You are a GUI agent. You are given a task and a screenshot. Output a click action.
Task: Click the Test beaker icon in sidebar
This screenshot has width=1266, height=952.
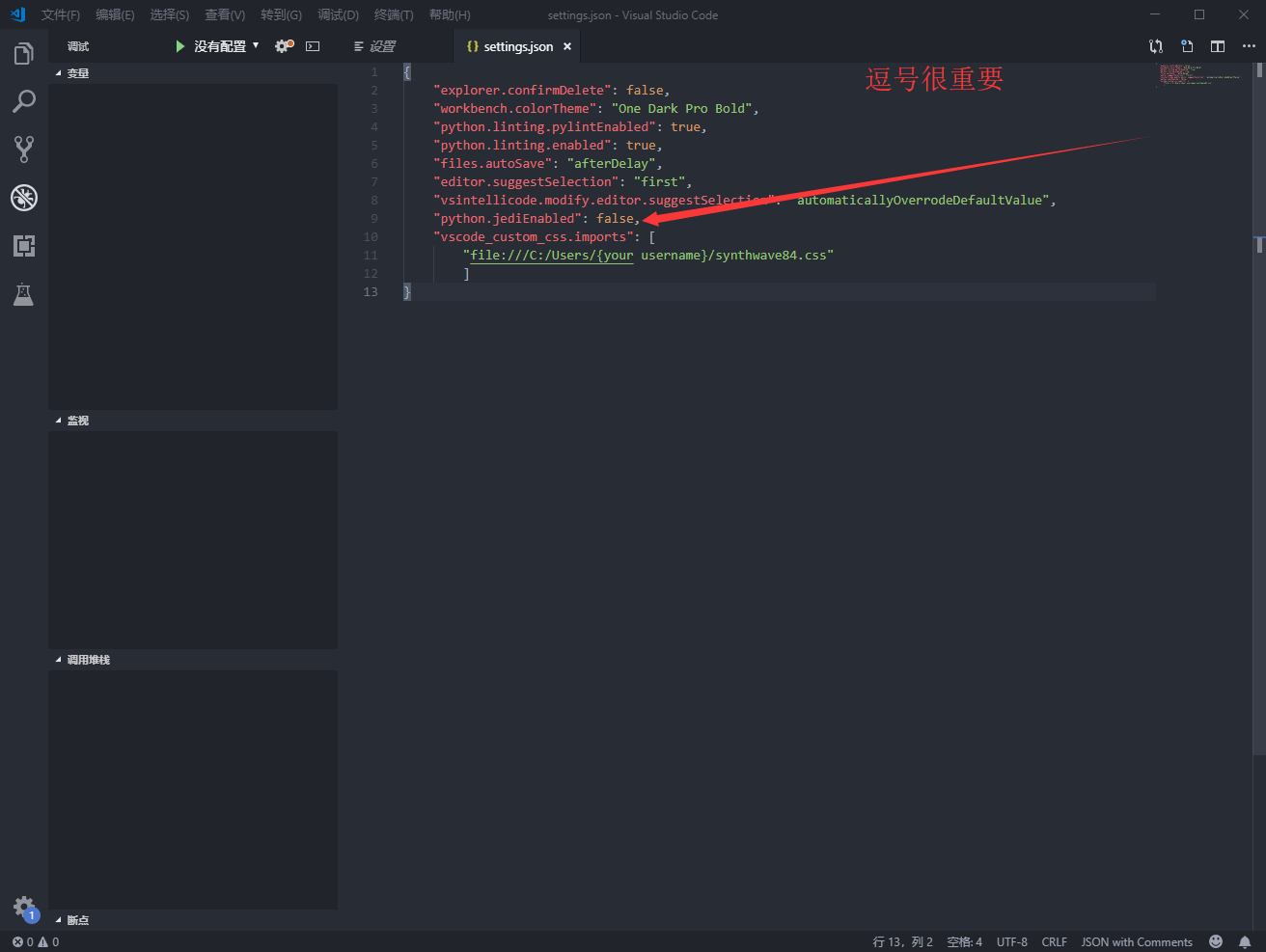[24, 294]
